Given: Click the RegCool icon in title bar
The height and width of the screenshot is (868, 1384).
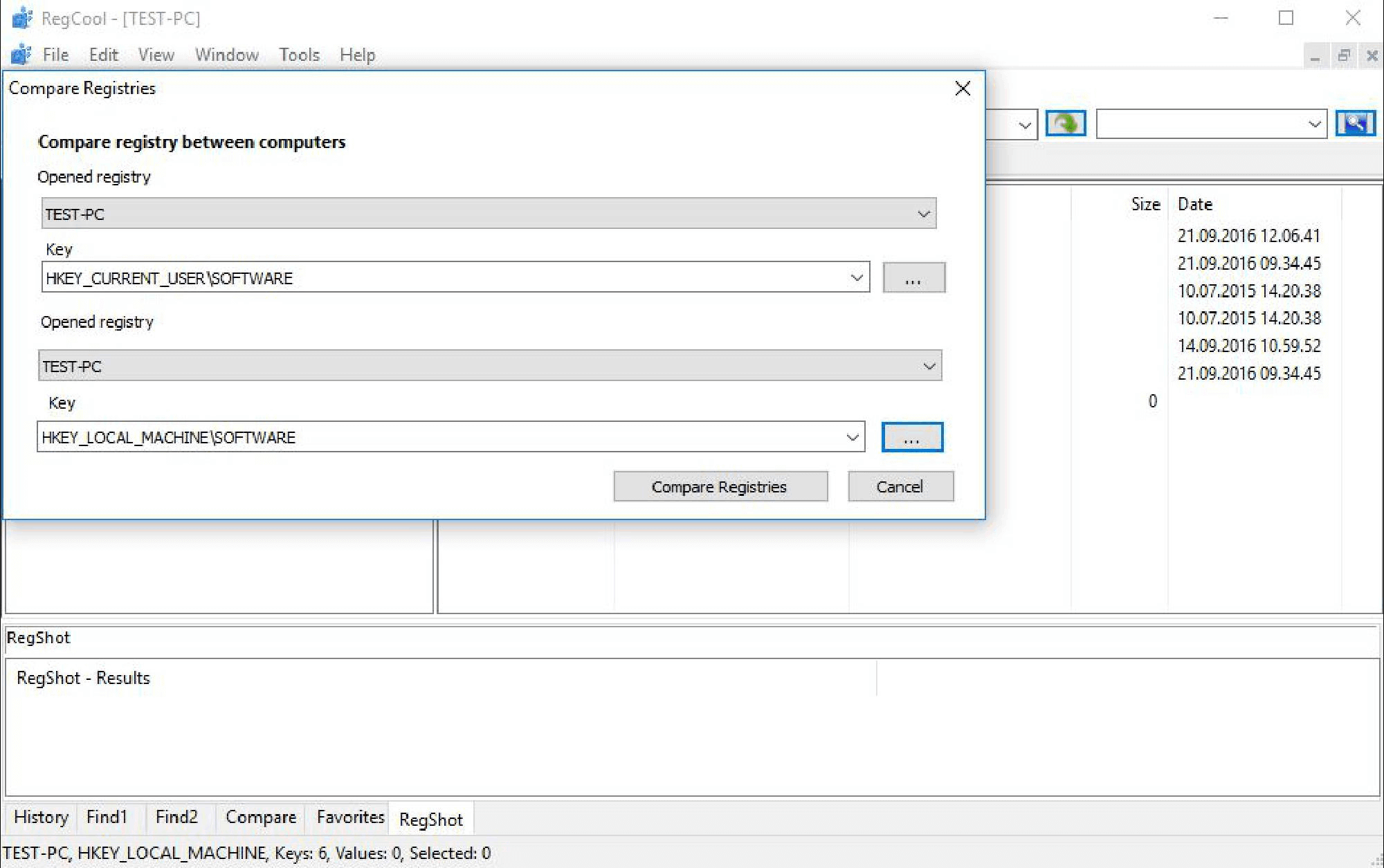Looking at the screenshot, I should point(21,18).
